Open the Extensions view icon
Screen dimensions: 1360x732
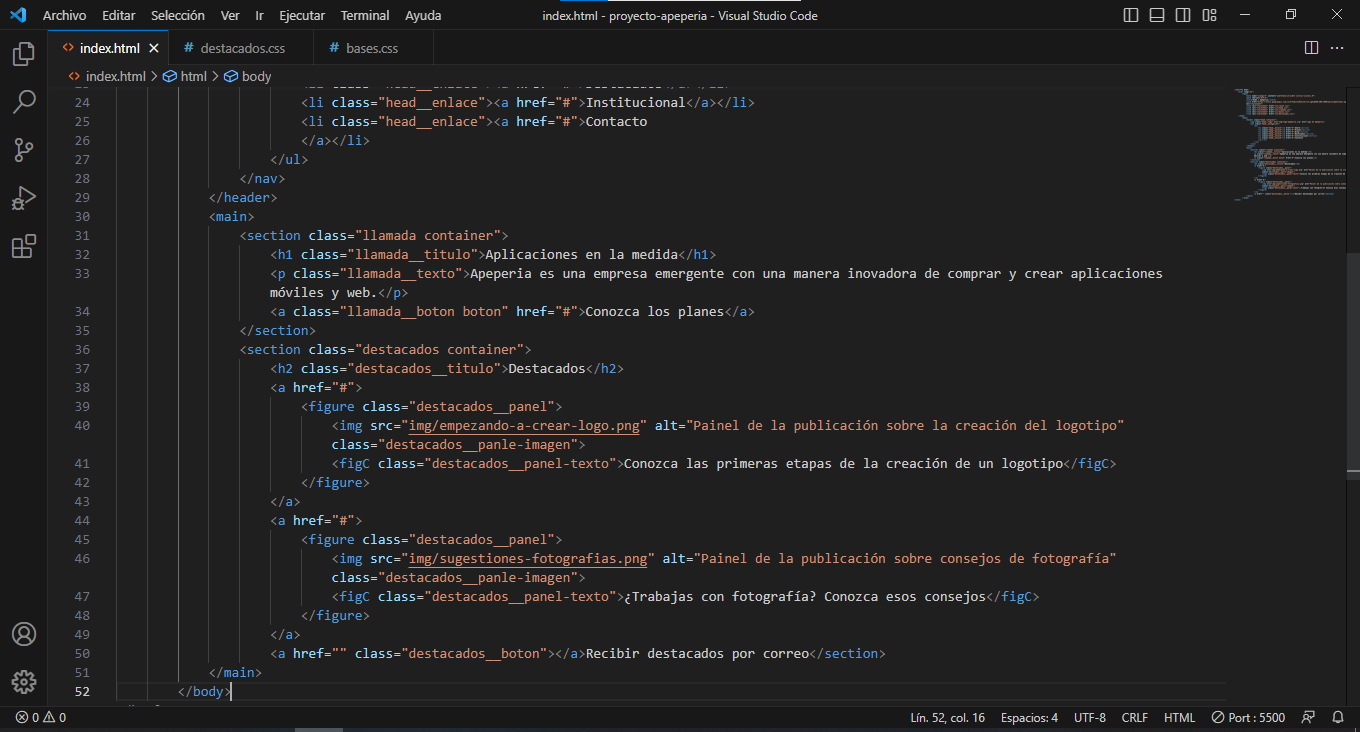[24, 246]
